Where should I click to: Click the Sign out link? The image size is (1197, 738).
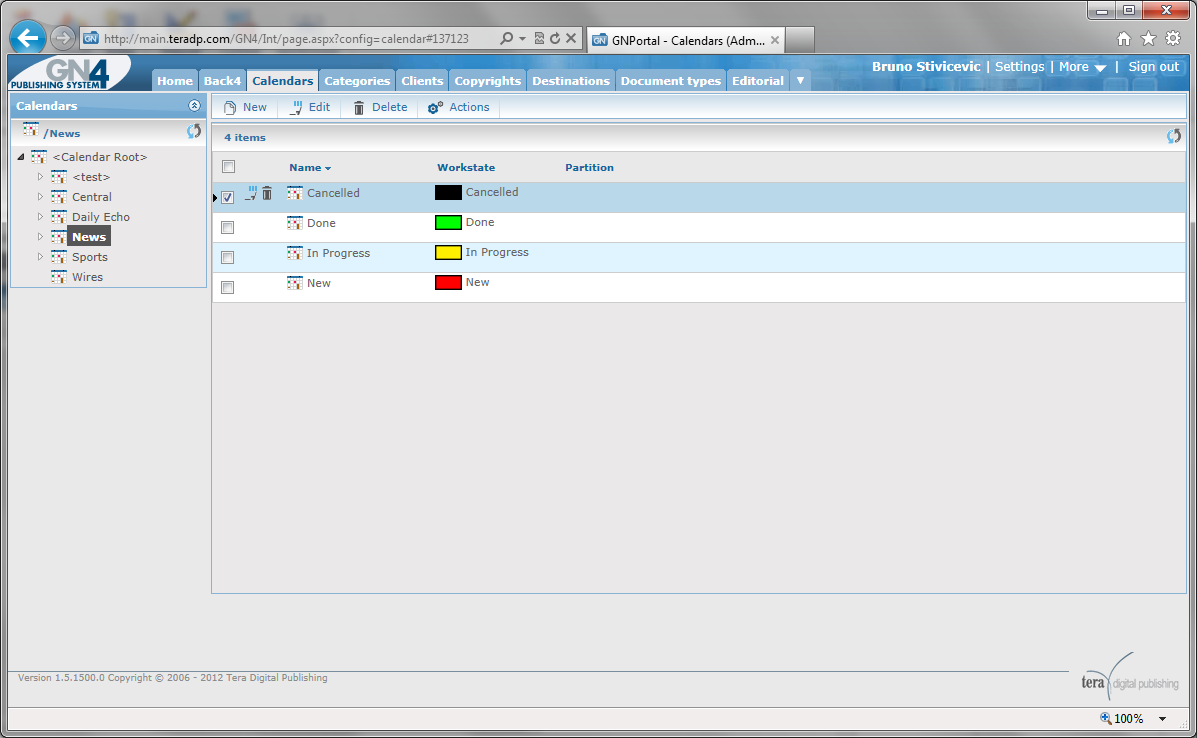click(x=1153, y=66)
